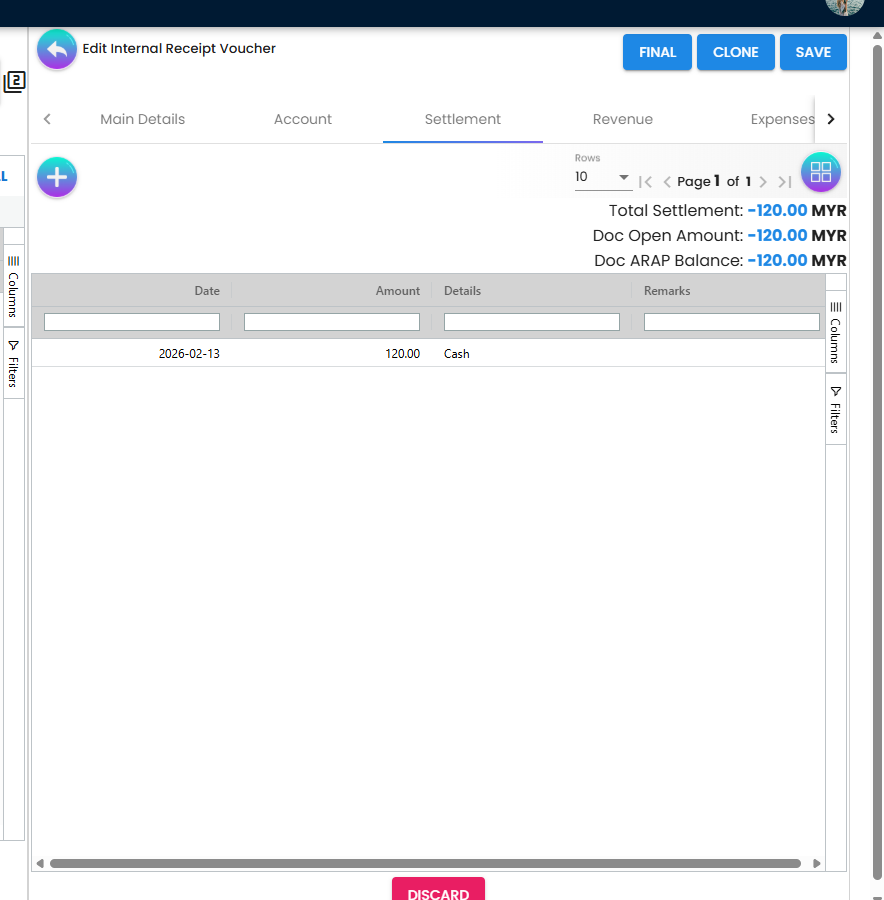Go to the previous page arrow

pos(667,182)
